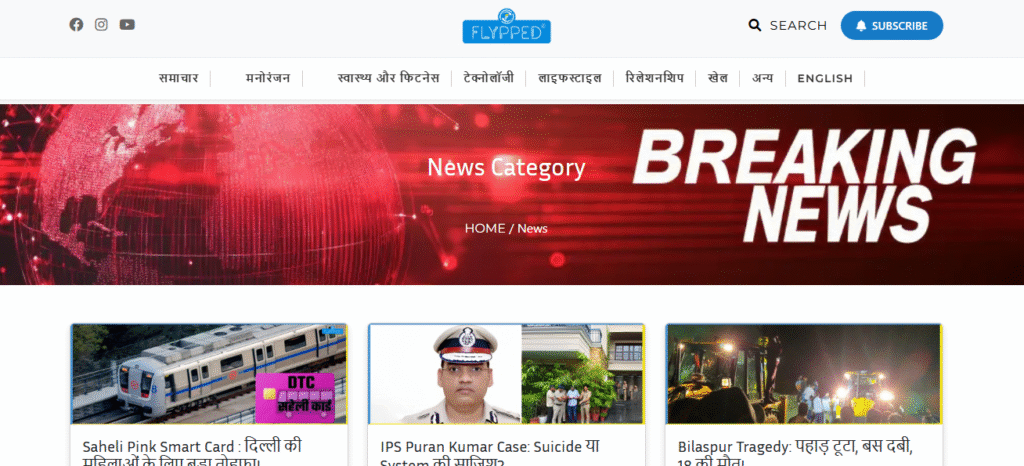Click the Subscribe button
1024x466 pixels.
coord(891,26)
